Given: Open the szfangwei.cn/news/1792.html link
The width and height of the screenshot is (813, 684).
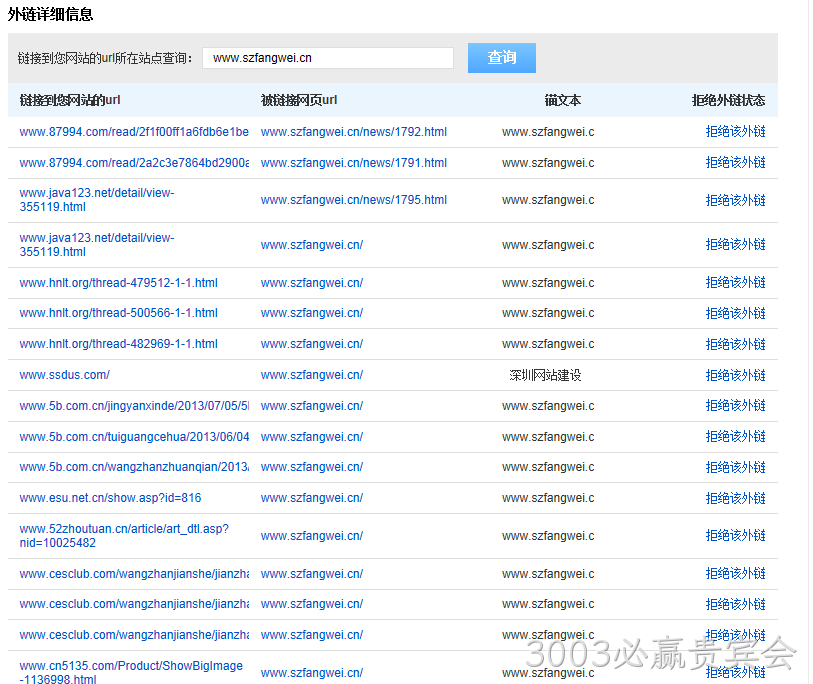Looking at the screenshot, I should click(354, 132).
